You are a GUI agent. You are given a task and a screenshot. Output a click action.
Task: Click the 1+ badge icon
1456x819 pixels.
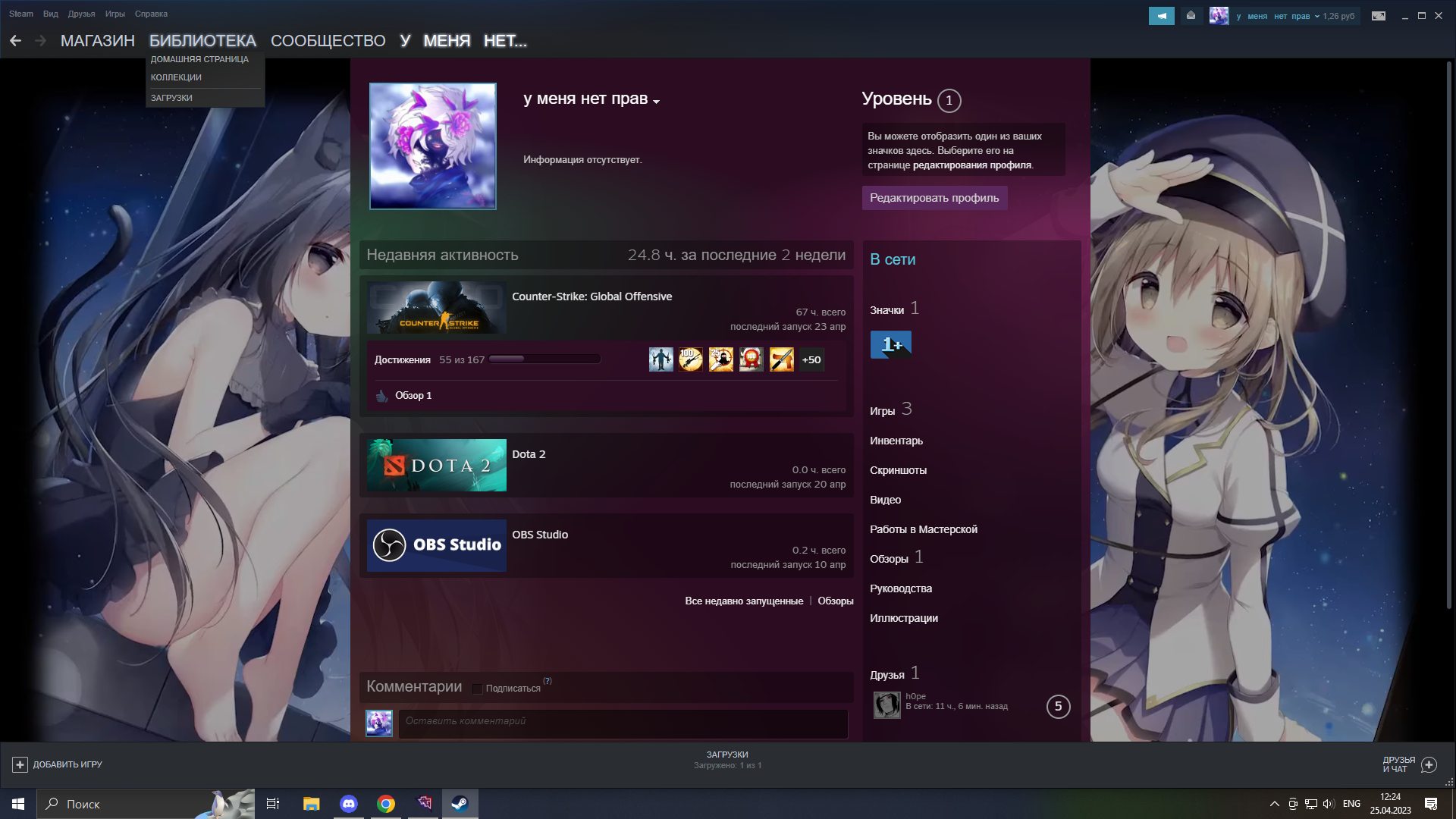[x=891, y=345]
